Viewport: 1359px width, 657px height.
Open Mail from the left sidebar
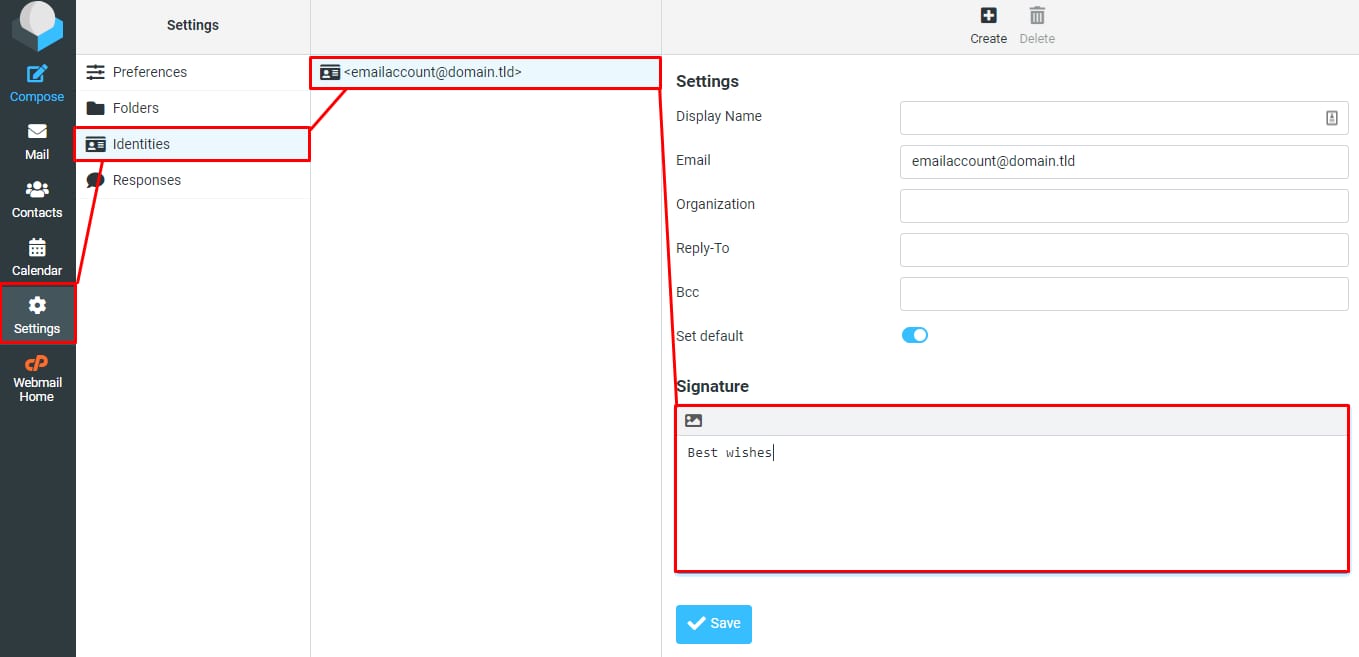coord(37,137)
